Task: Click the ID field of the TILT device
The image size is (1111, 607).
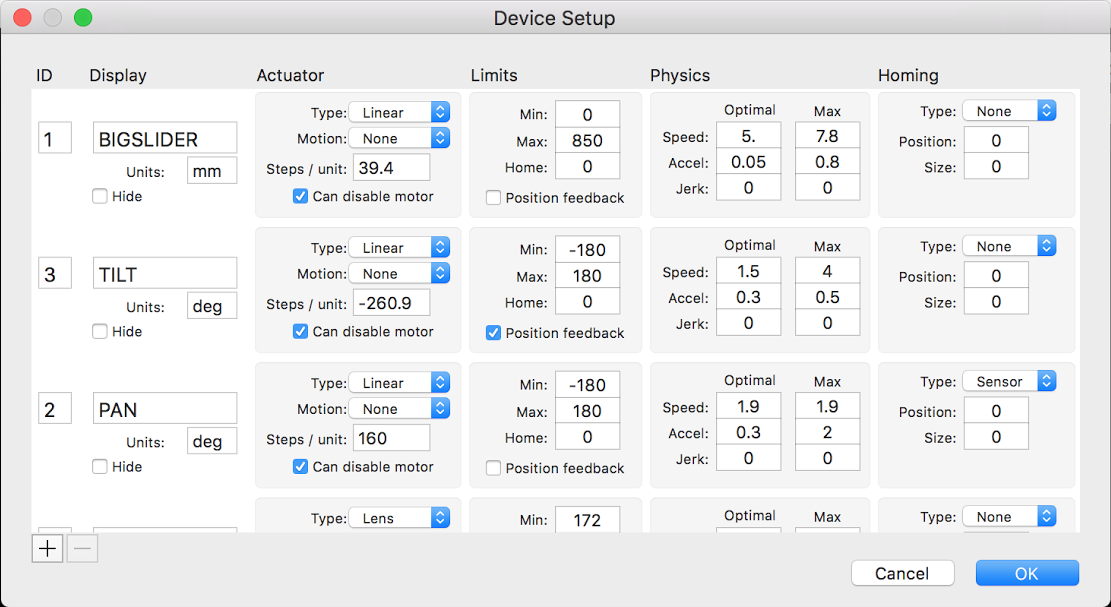Action: 54,274
